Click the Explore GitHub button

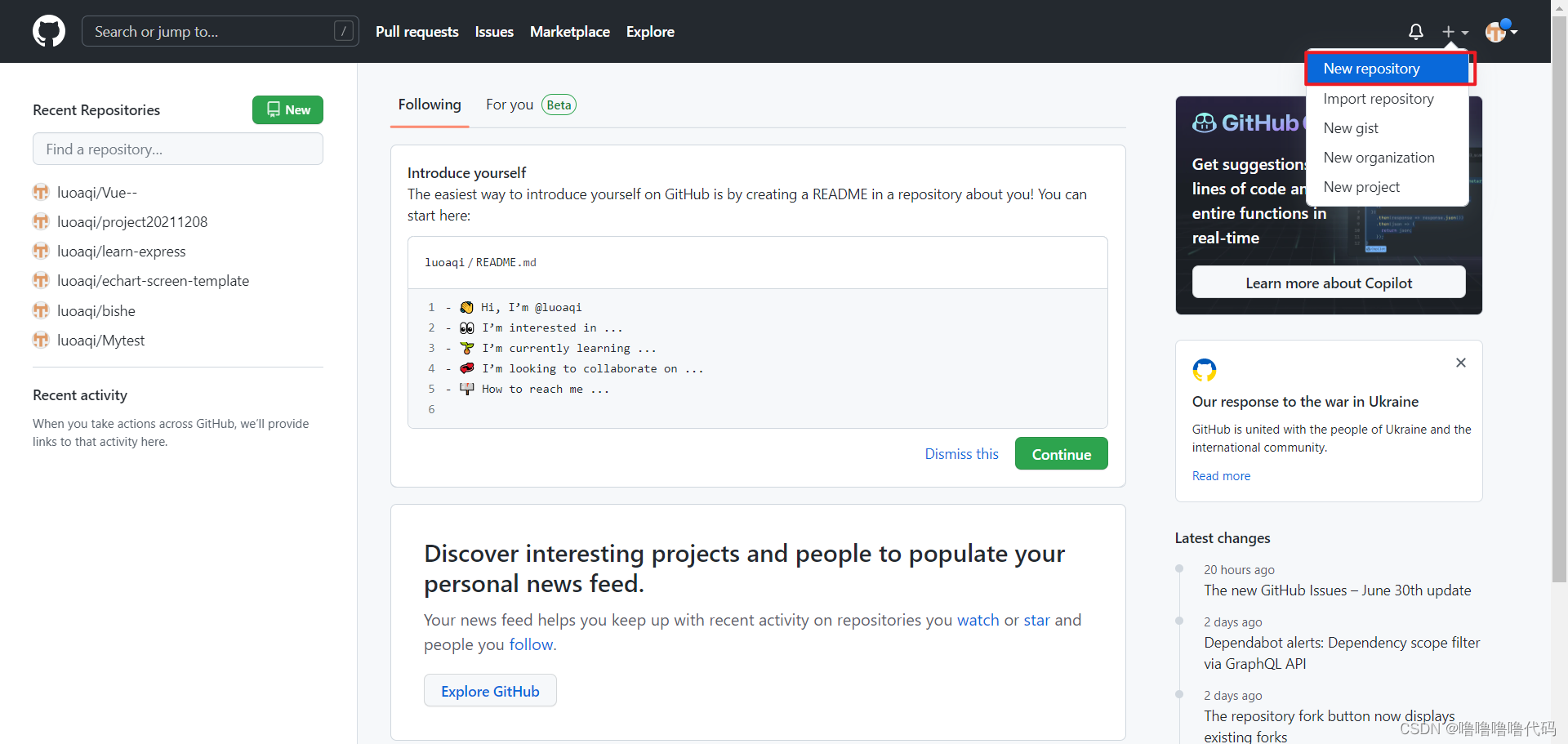coord(490,691)
